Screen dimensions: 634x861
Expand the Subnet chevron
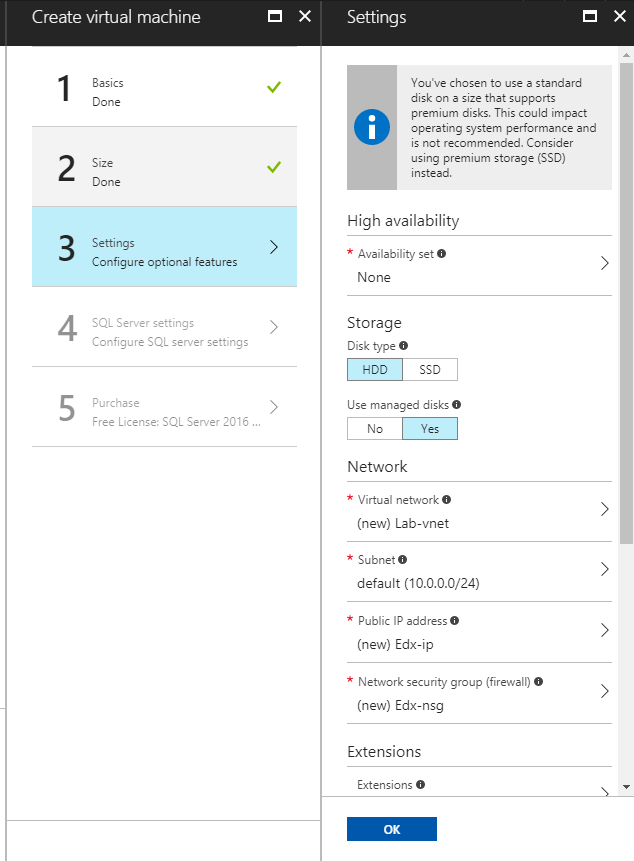pos(604,569)
